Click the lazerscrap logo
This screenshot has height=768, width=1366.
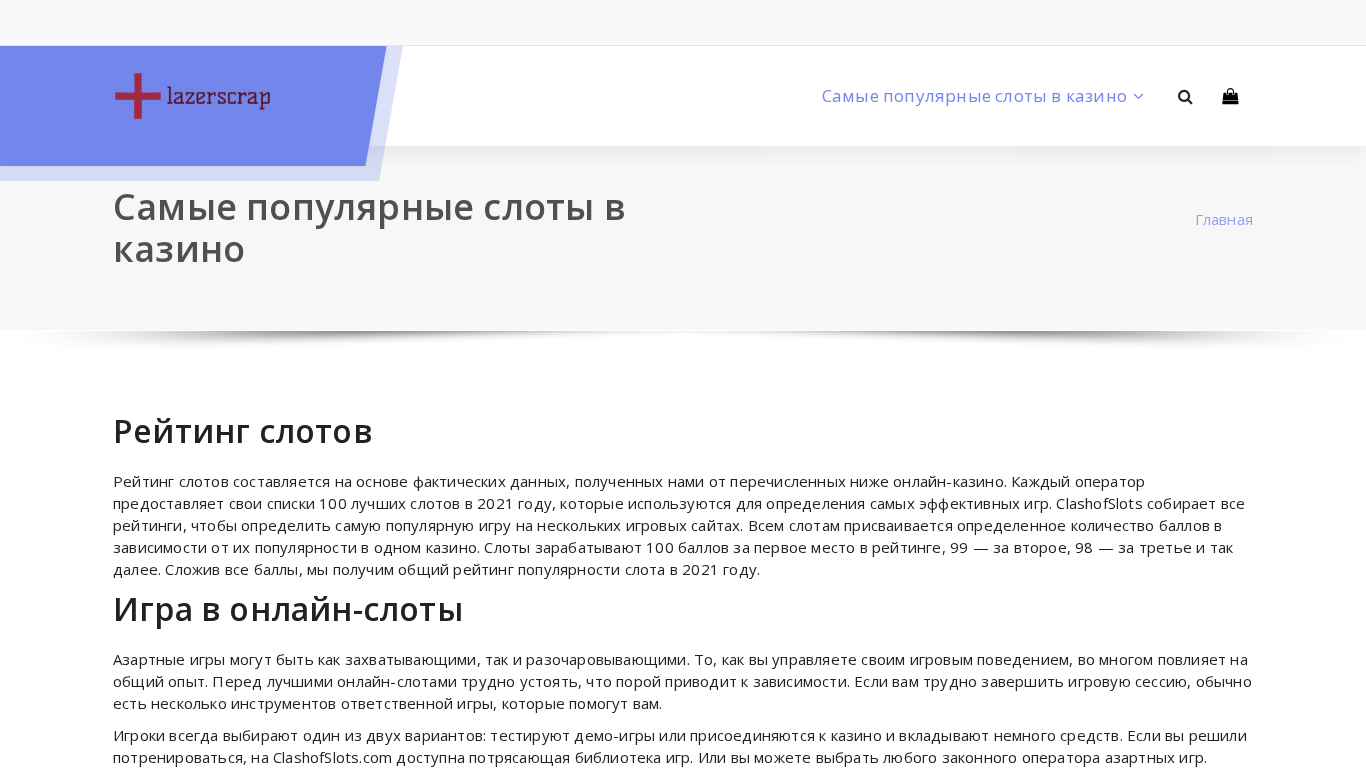[192, 96]
